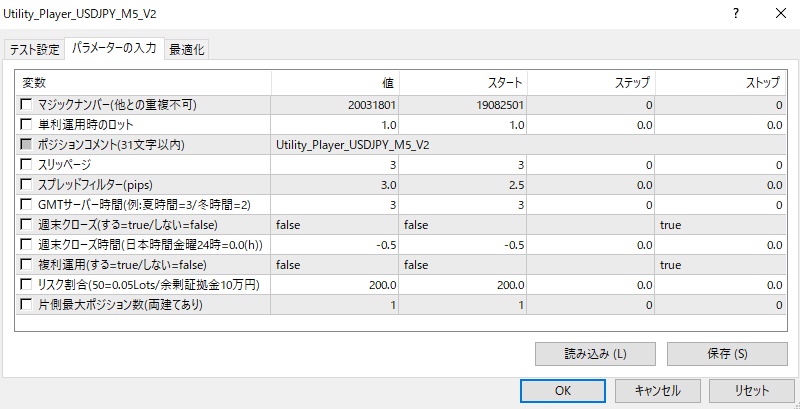
Task: Open the 最適化 tab
Action: pos(187,49)
